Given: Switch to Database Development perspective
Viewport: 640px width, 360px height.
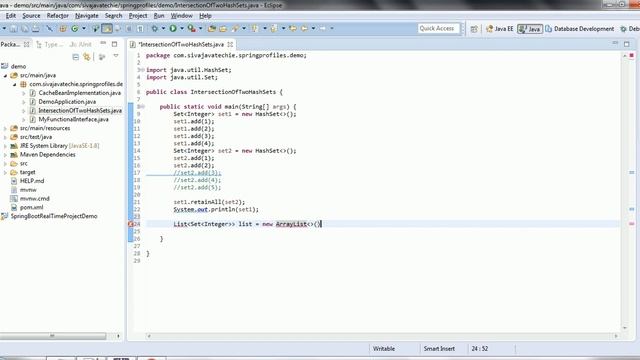Looking at the screenshot, I should [580, 29].
